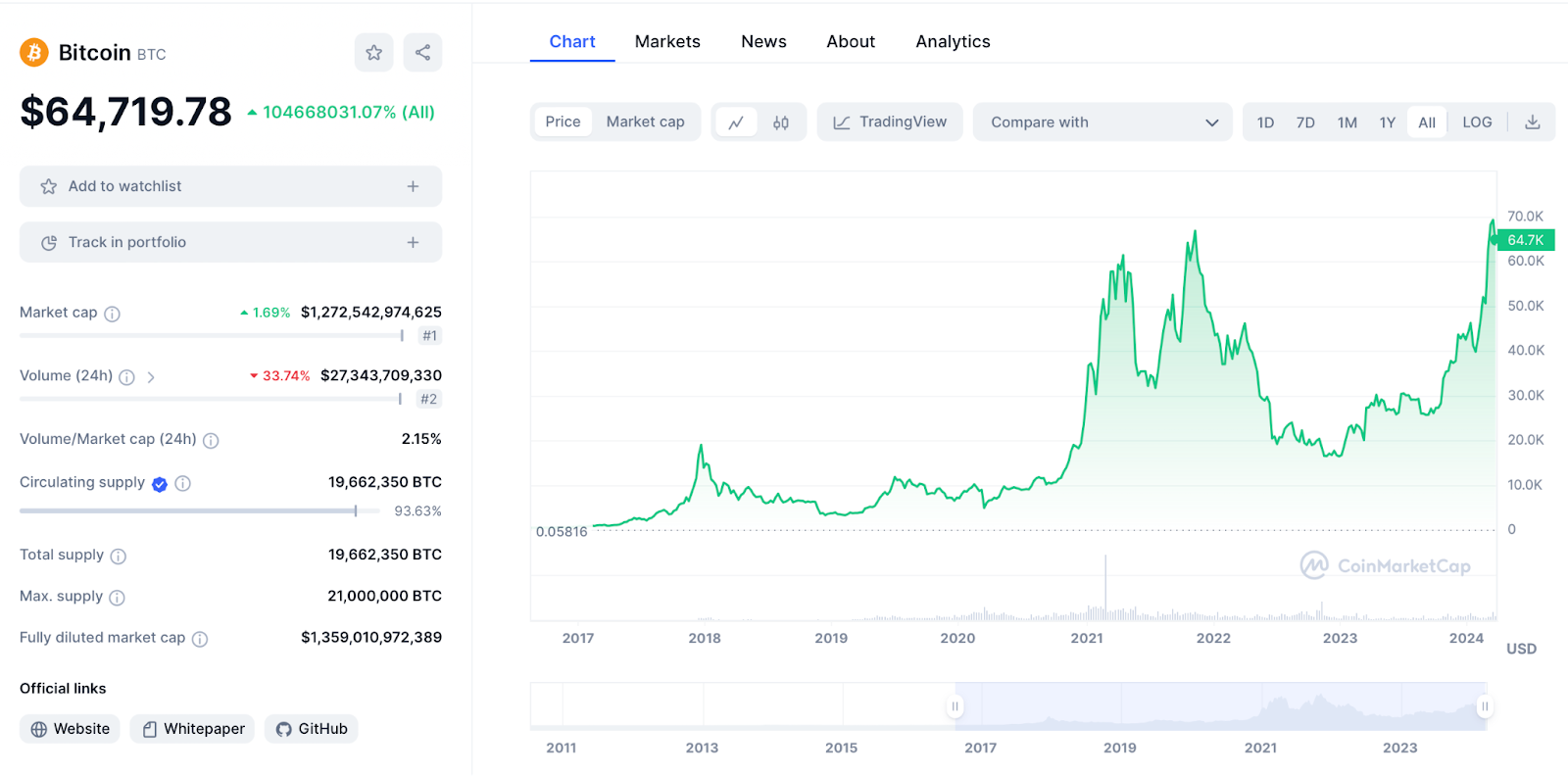Image resolution: width=1568 pixels, height=776 pixels.
Task: Click the pie chart icon in Track in portfolio
Action: point(48,242)
